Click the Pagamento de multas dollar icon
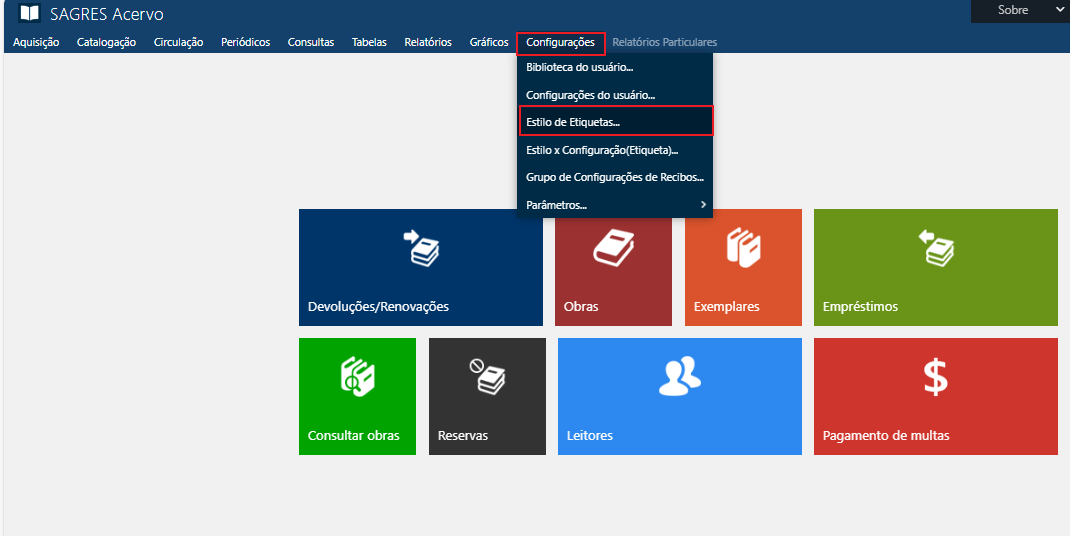 (x=935, y=377)
